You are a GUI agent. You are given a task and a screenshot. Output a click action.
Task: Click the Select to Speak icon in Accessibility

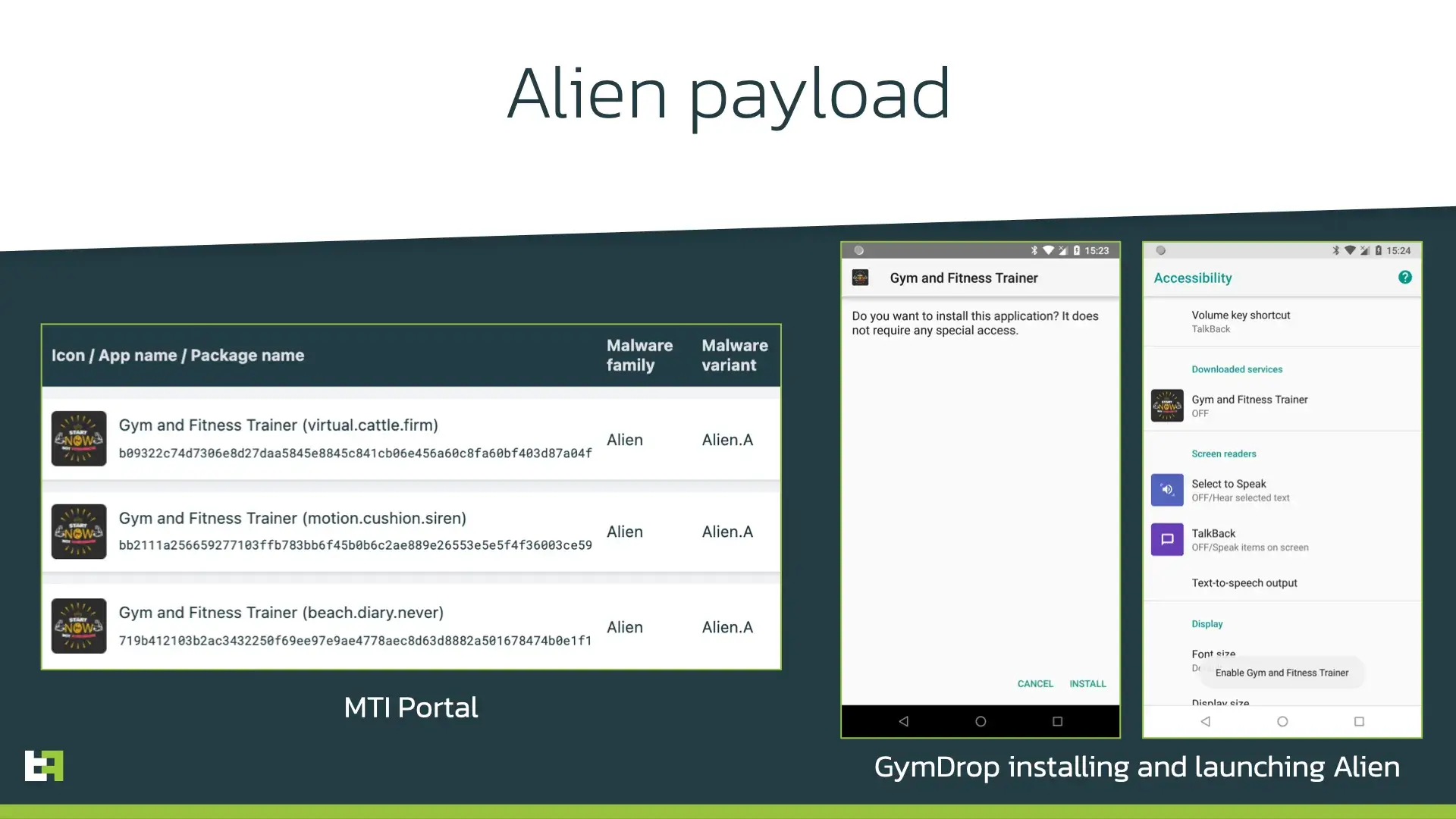[x=1167, y=490]
